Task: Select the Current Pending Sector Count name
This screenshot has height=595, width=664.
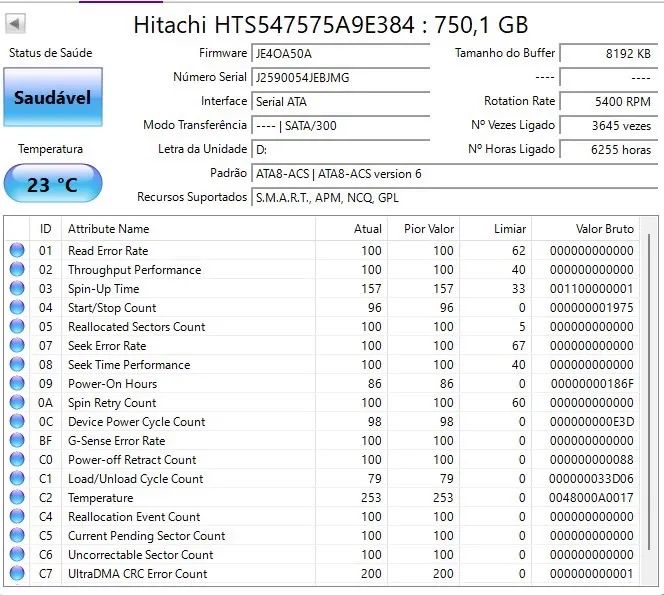Action: point(147,536)
